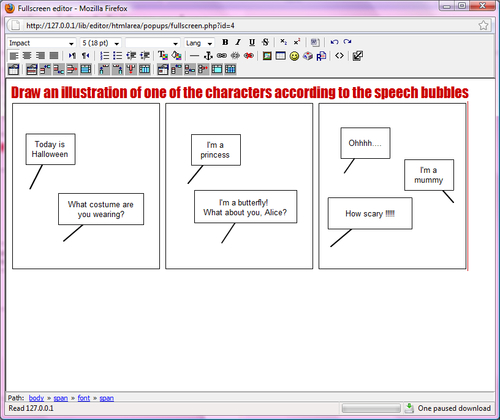Delete the table row
This screenshot has height=420, width=500.
72,69
